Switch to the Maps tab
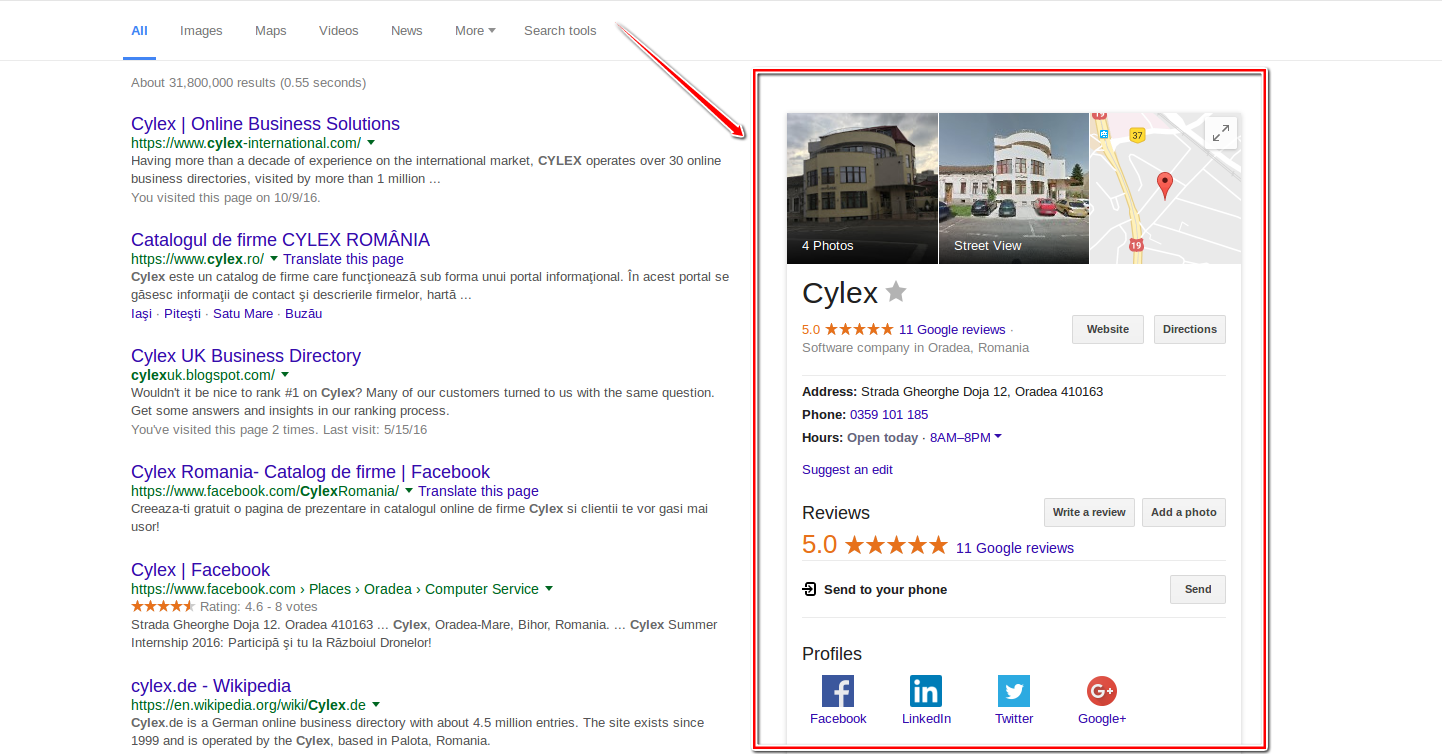The height and width of the screenshot is (754, 1442). tap(270, 30)
